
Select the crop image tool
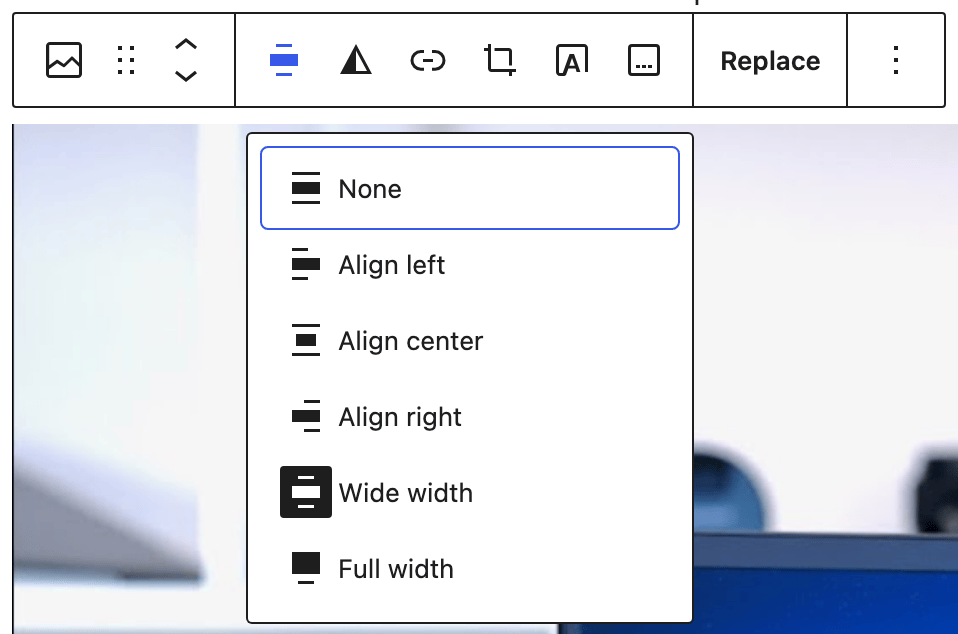500,60
